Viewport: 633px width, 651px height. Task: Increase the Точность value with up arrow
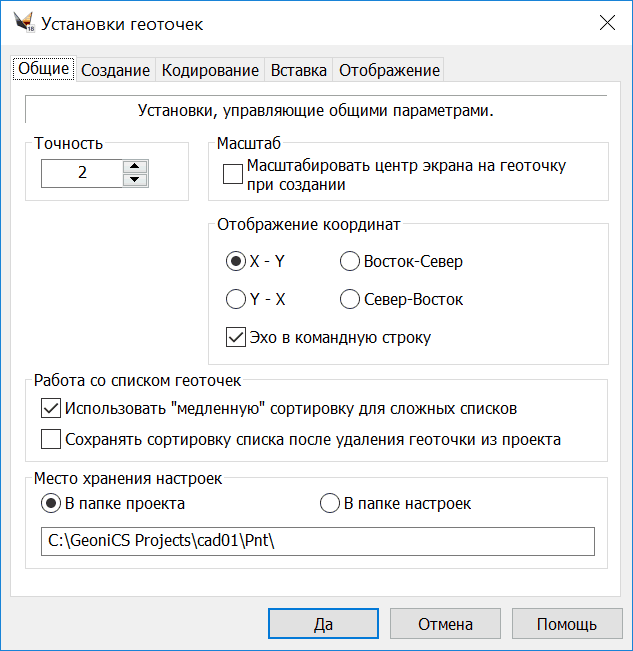[135, 166]
